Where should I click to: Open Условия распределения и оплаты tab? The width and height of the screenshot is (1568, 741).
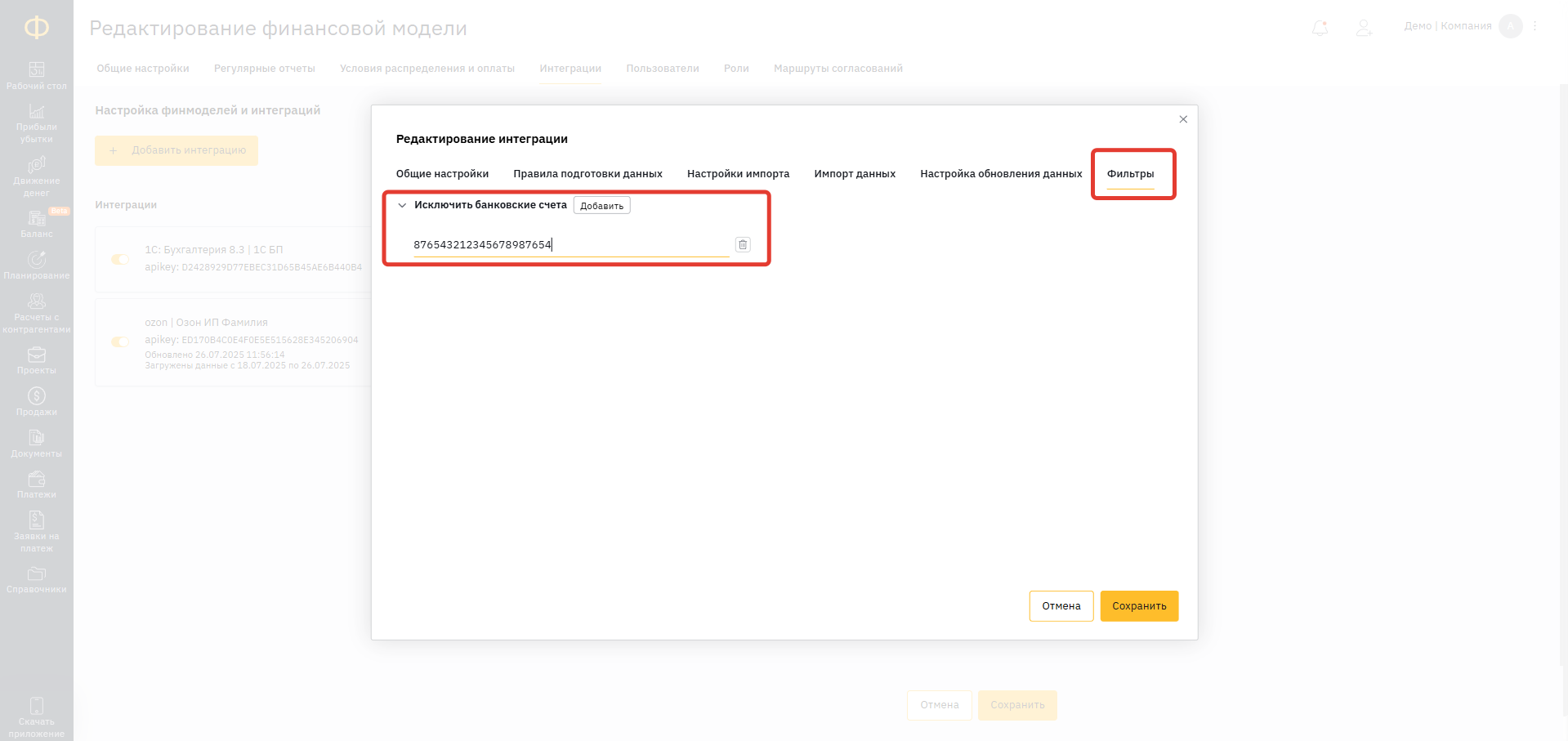[x=427, y=69]
